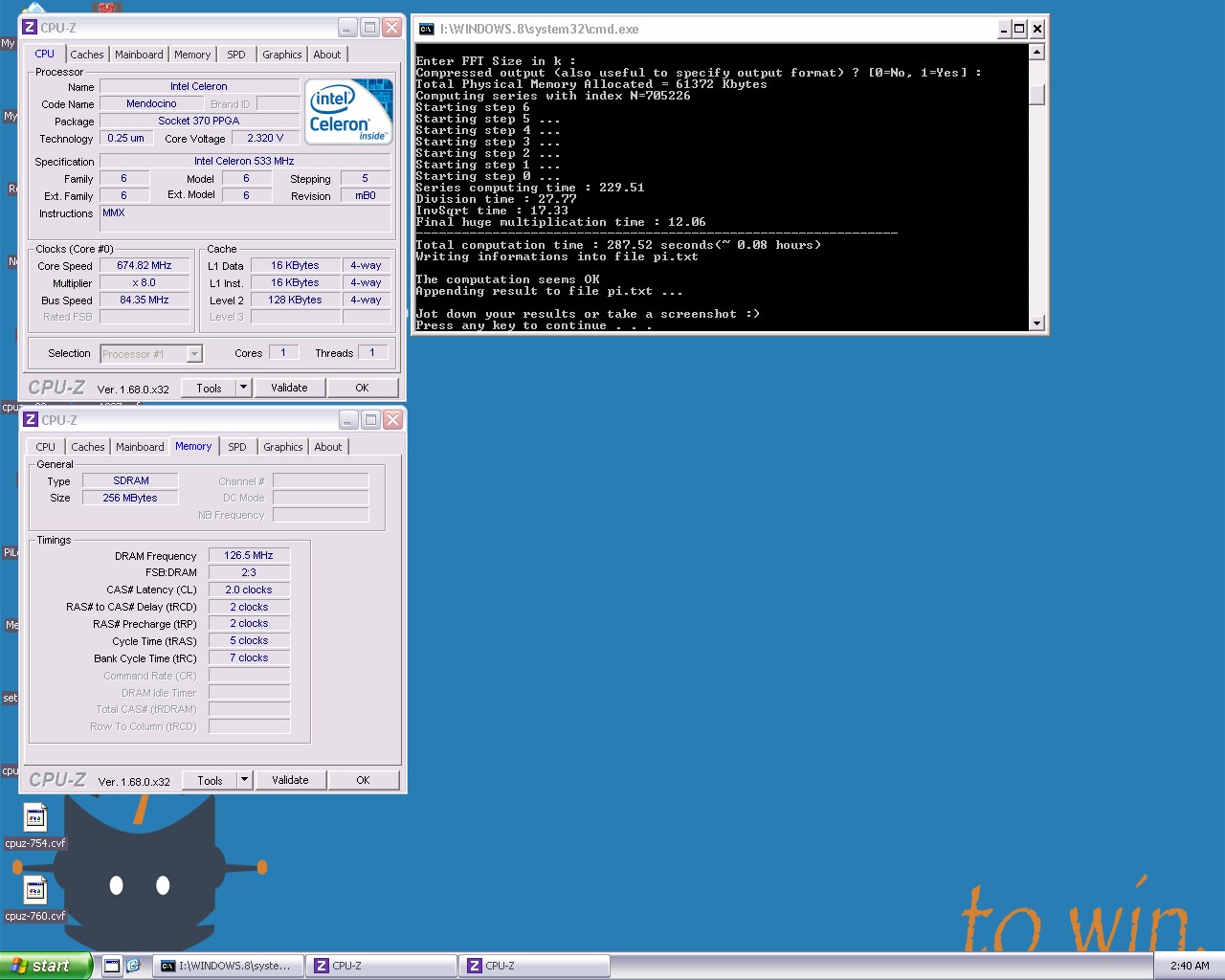Viewport: 1225px width, 980px height.
Task: Click Press any key to continue line
Action: 534,325
